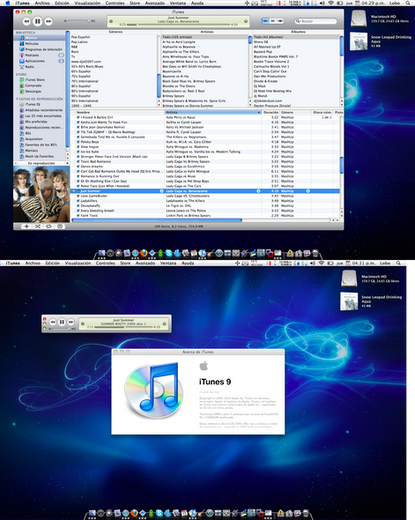415x520 pixels.
Task: Open Avanzado in the 04:31 p.m. menu bar
Action: (145, 263)
